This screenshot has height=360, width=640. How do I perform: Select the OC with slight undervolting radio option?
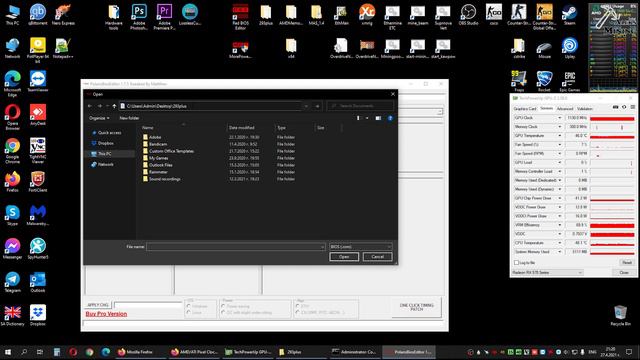(x=223, y=312)
